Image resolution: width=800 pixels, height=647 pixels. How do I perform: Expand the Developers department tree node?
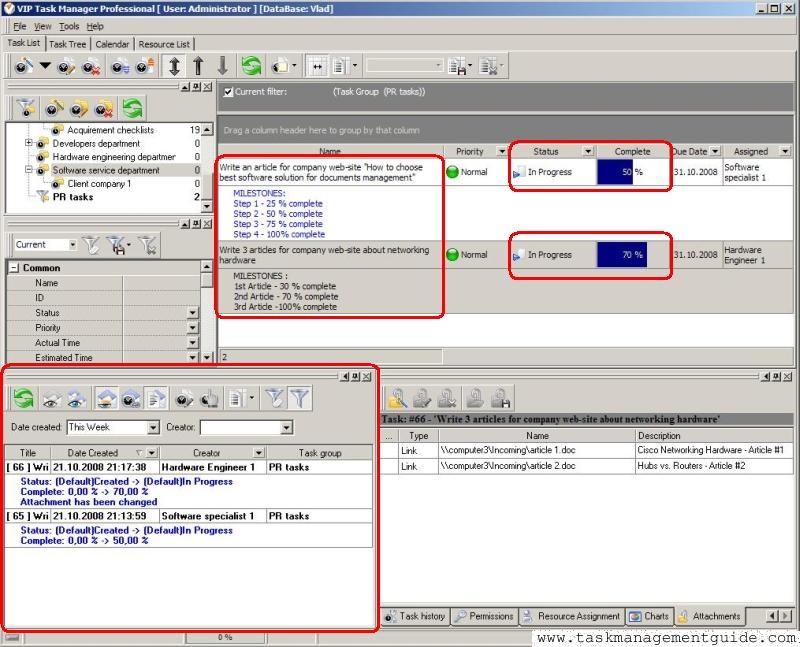(29, 143)
